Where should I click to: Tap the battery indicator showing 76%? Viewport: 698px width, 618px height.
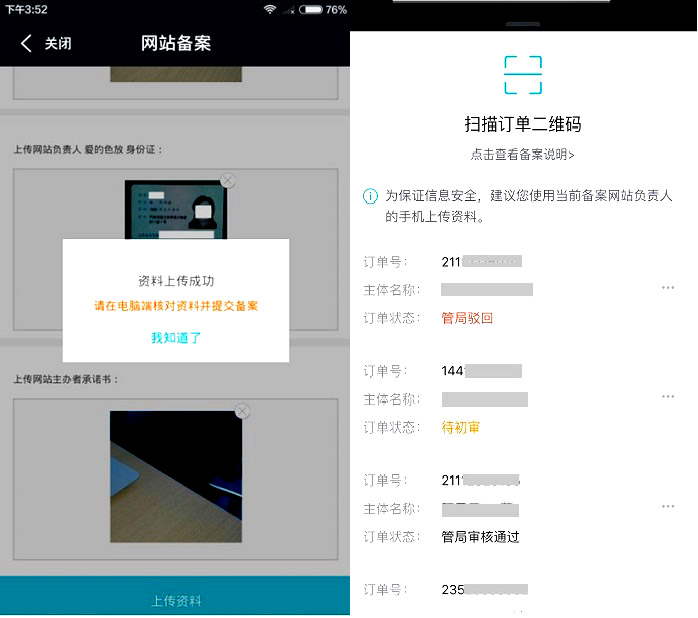point(311,9)
